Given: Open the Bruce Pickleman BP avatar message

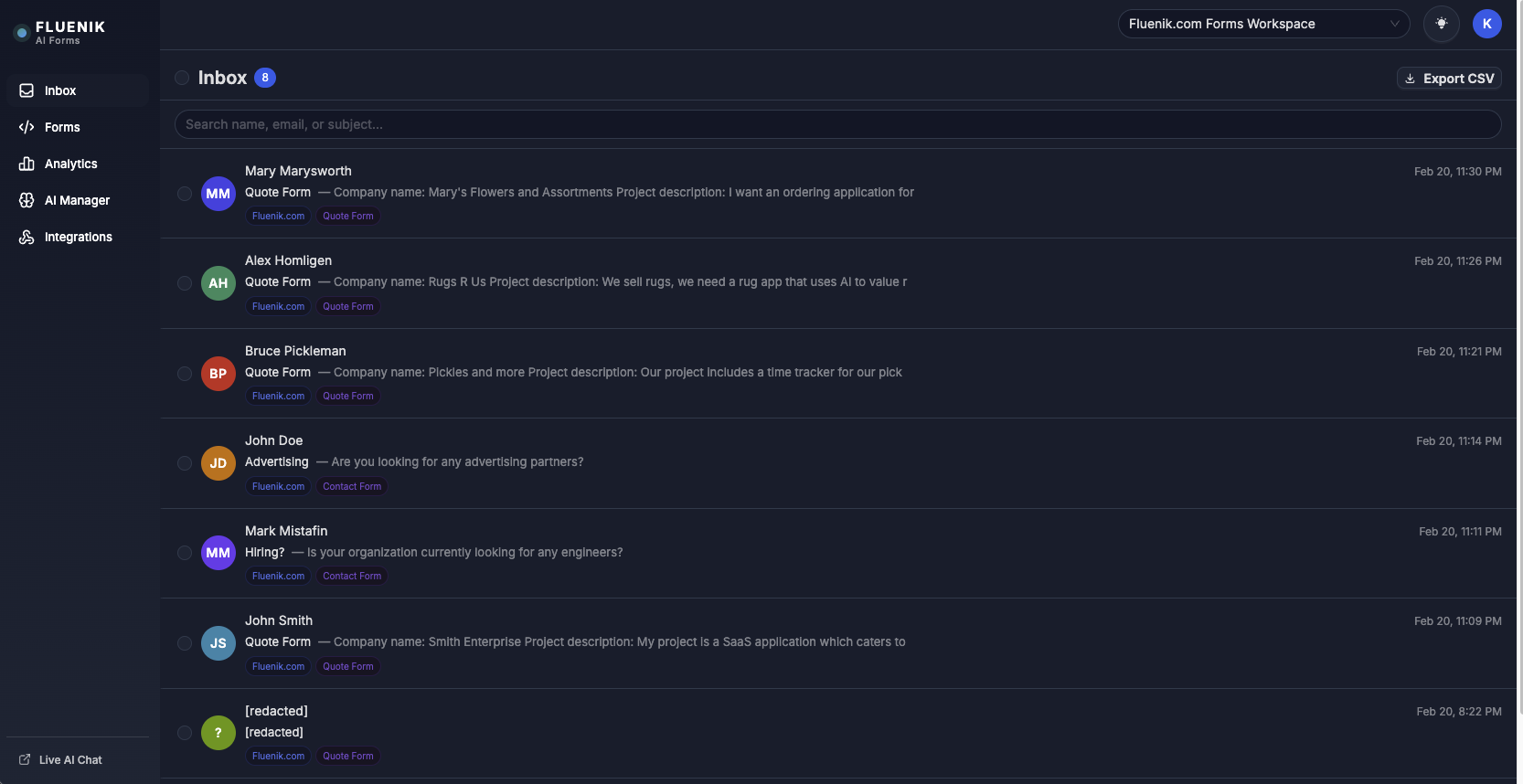Looking at the screenshot, I should 218,373.
